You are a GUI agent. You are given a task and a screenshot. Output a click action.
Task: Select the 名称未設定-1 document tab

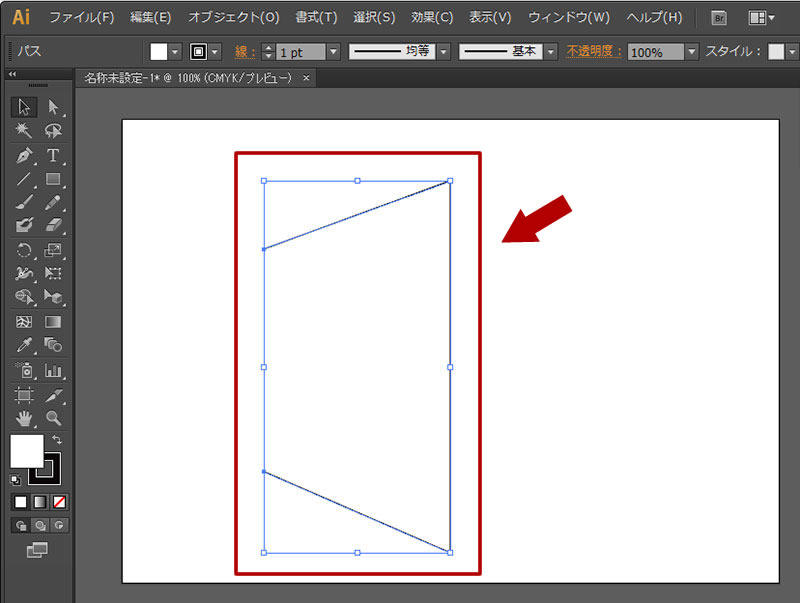tap(150, 77)
